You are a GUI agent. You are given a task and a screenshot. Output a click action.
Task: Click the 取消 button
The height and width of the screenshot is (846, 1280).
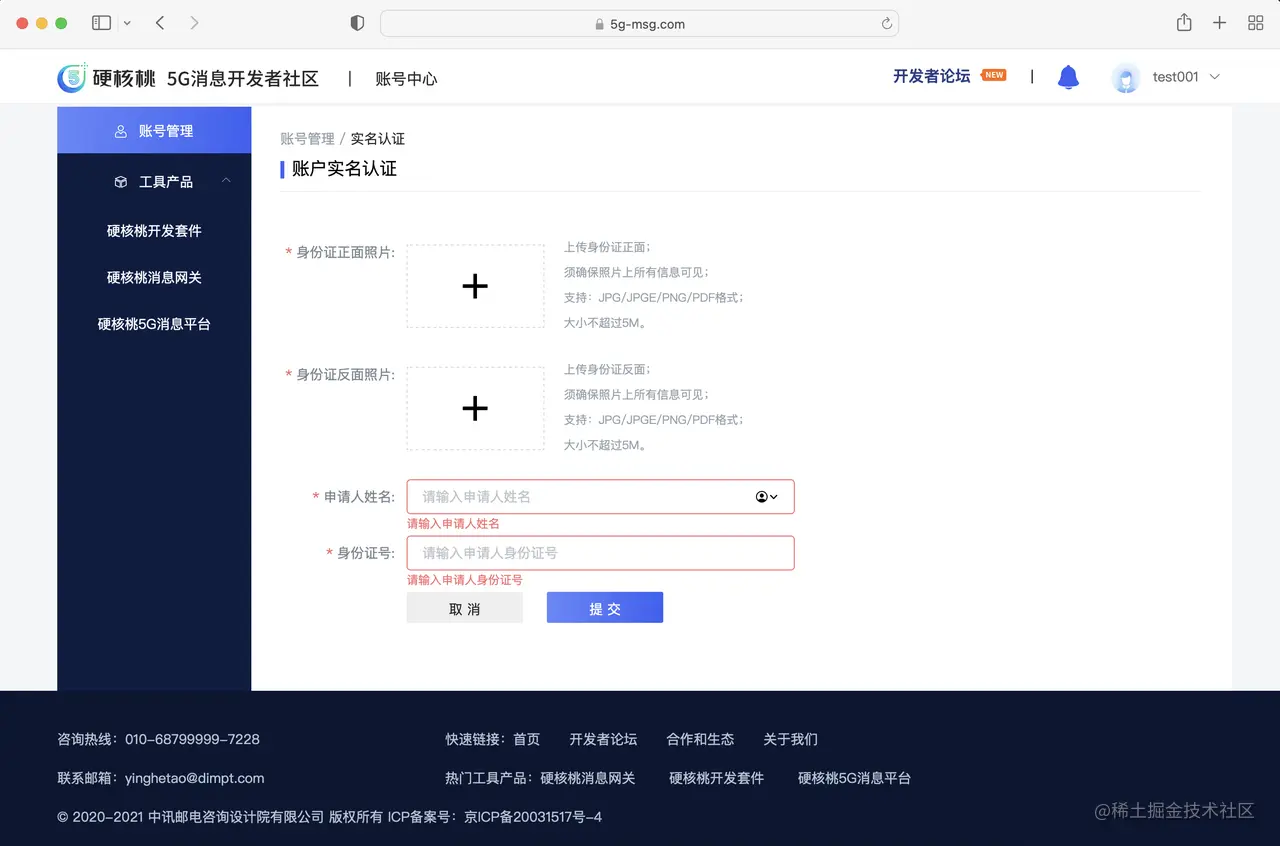[x=465, y=608]
